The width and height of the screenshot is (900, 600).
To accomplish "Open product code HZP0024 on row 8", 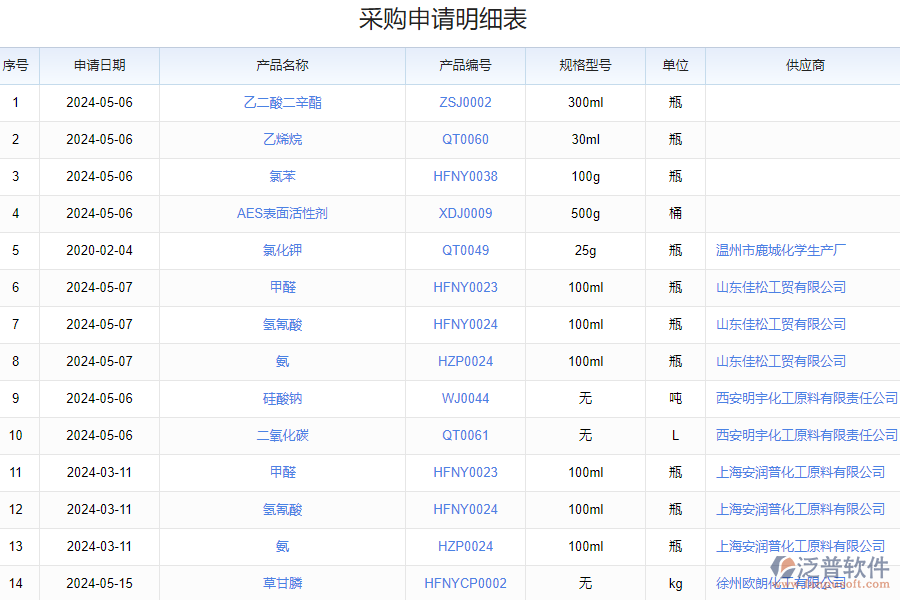I will coord(465,361).
